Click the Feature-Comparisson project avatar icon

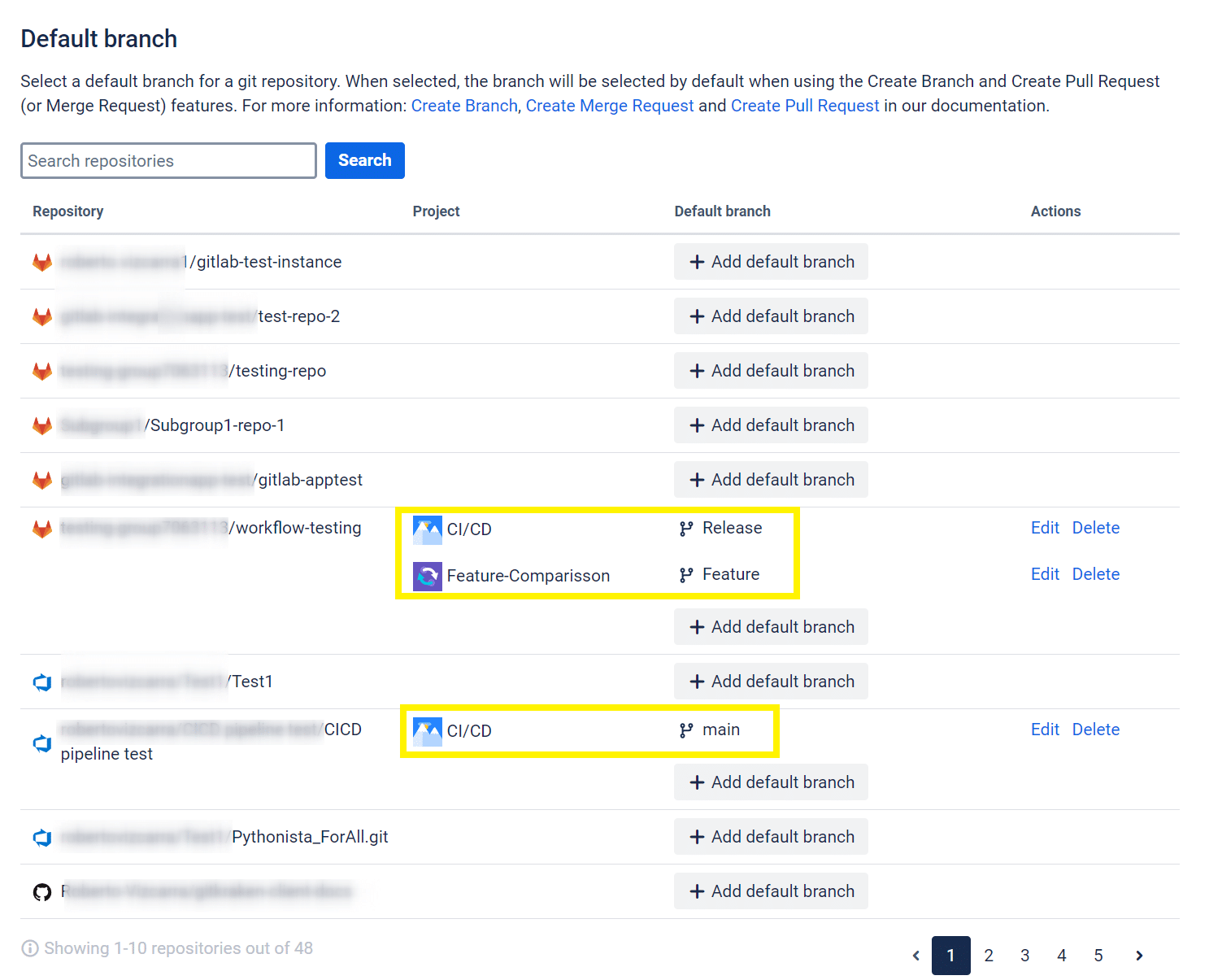(427, 576)
